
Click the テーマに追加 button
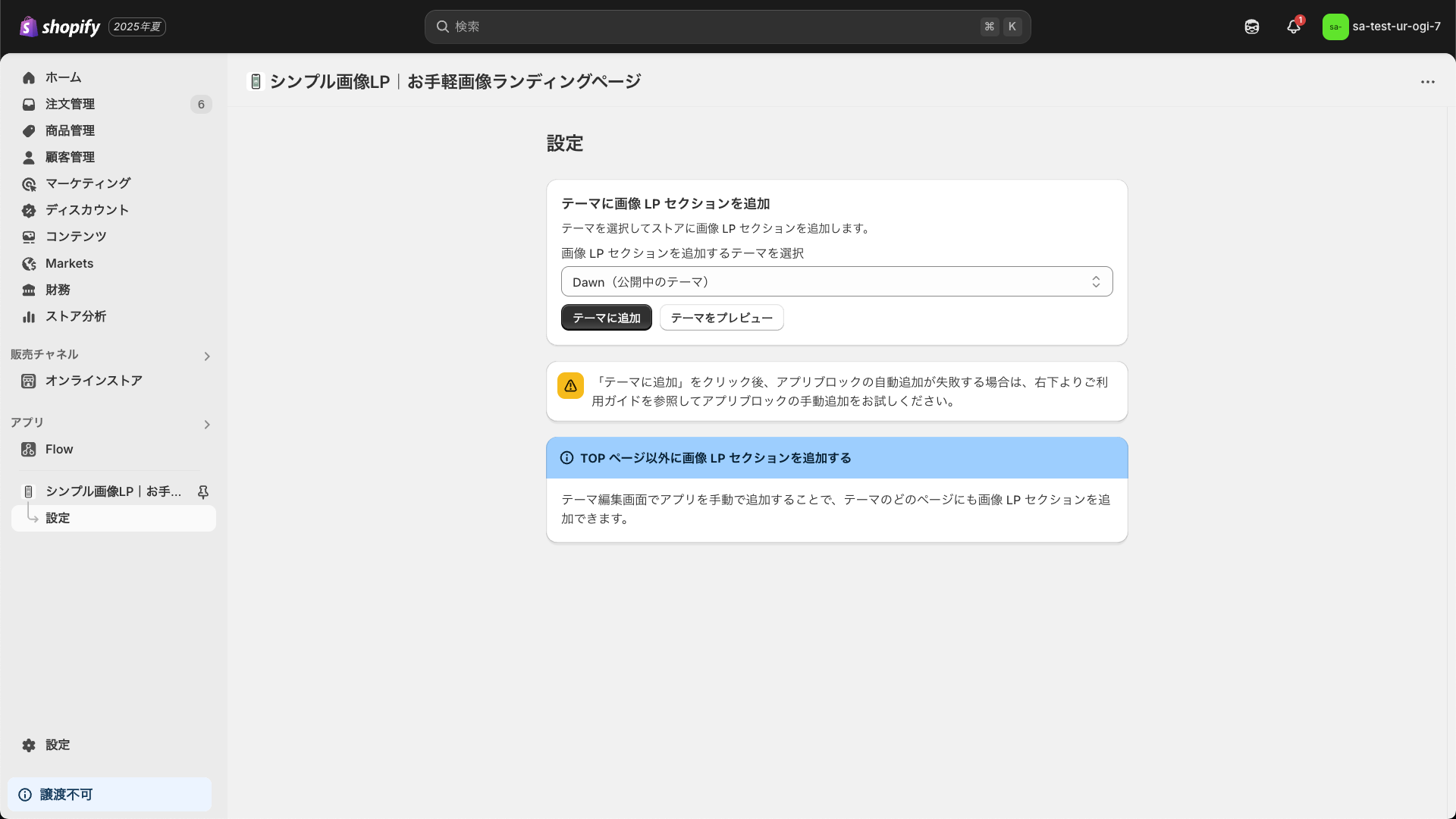coord(606,317)
